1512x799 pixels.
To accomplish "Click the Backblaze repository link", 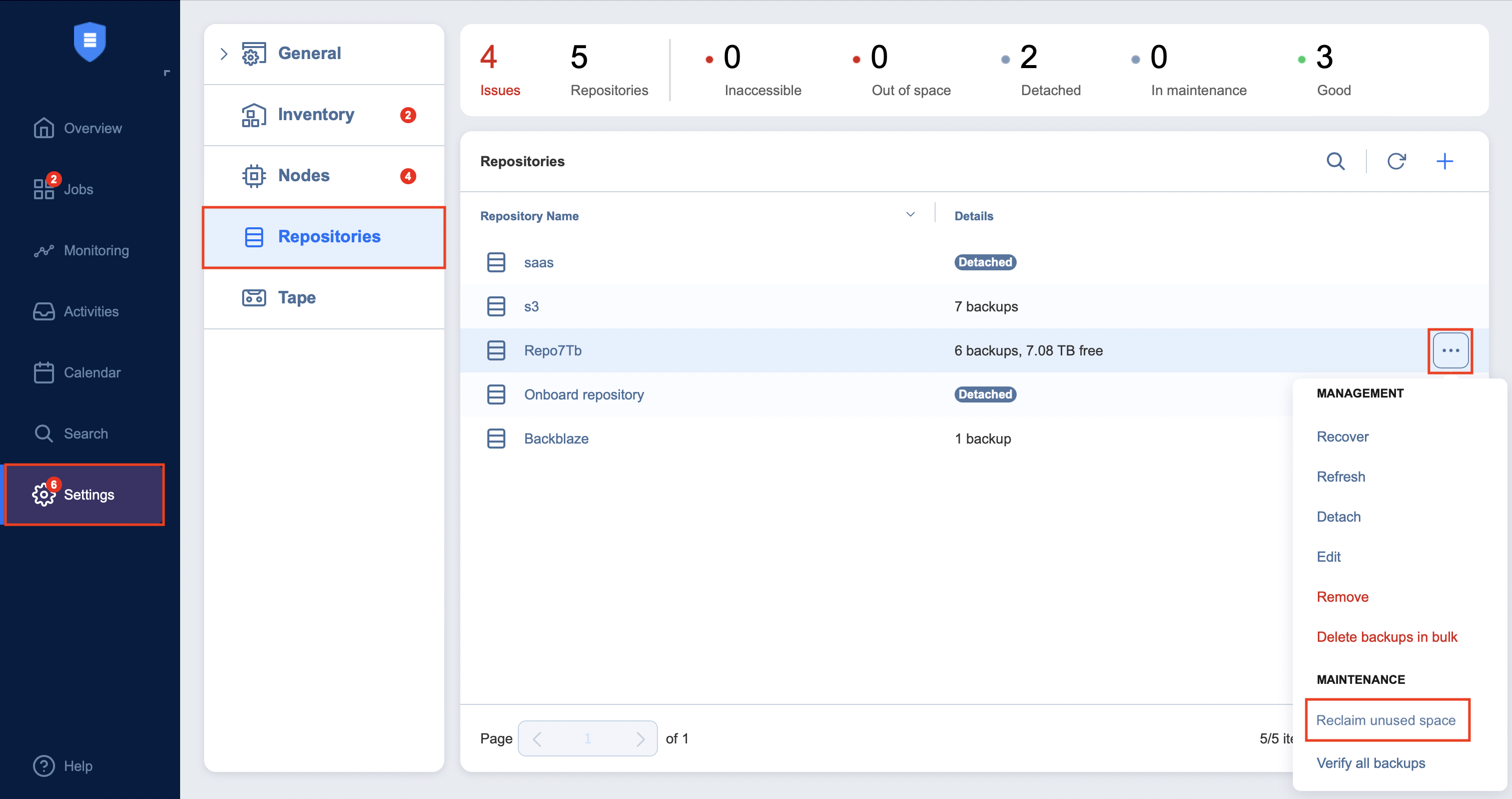I will 556,438.
